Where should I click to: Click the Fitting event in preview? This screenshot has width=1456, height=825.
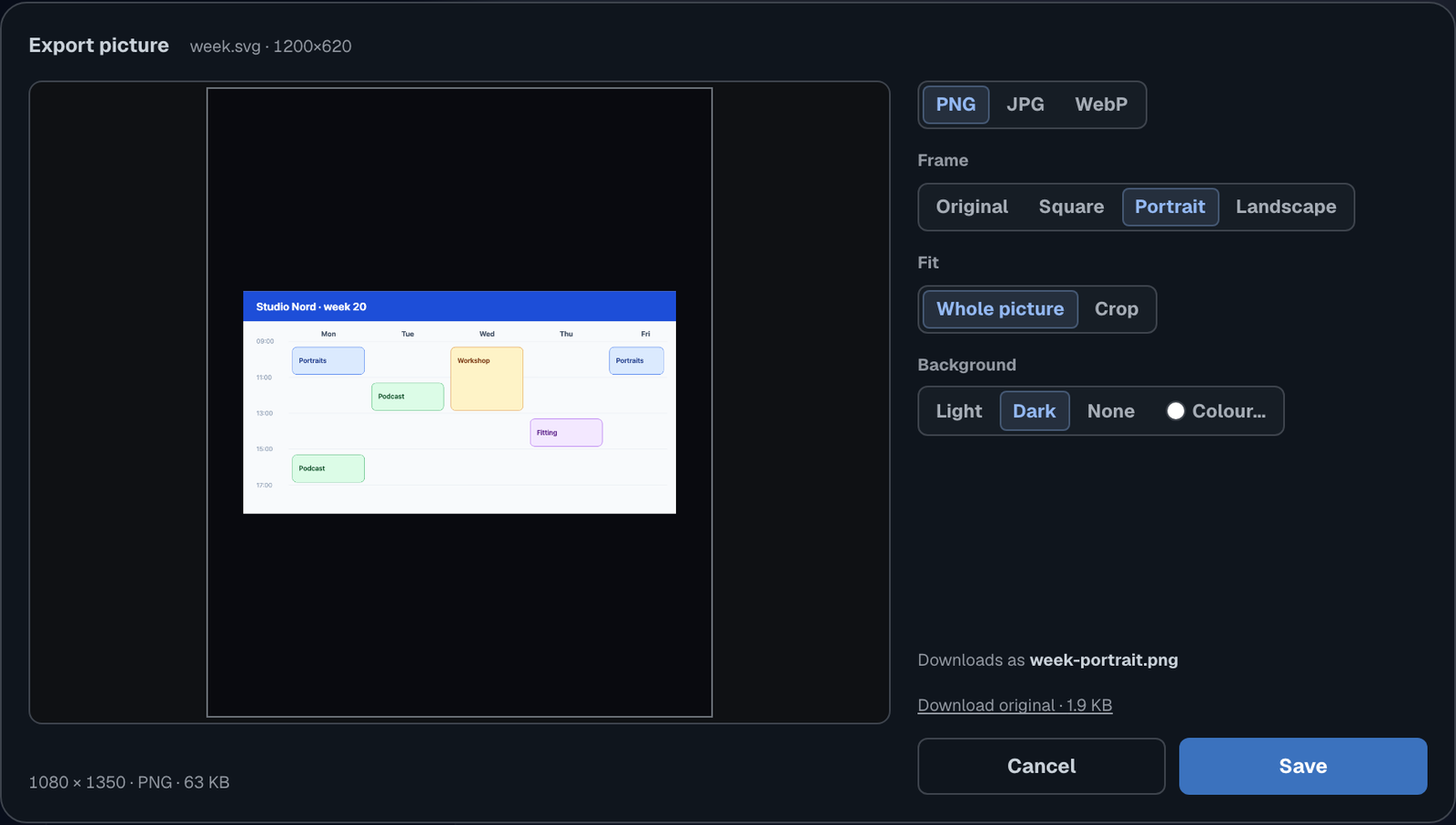point(566,433)
